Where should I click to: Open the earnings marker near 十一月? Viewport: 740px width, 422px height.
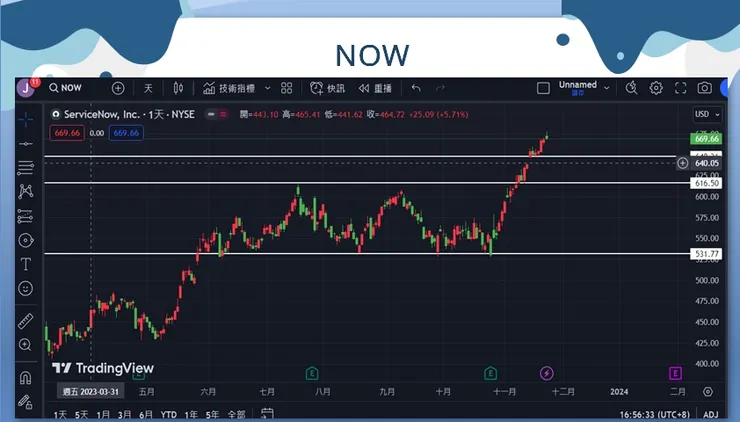490,373
